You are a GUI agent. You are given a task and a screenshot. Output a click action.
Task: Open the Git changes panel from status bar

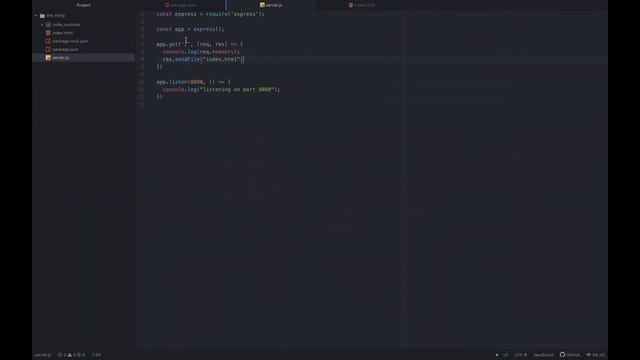tap(596, 355)
